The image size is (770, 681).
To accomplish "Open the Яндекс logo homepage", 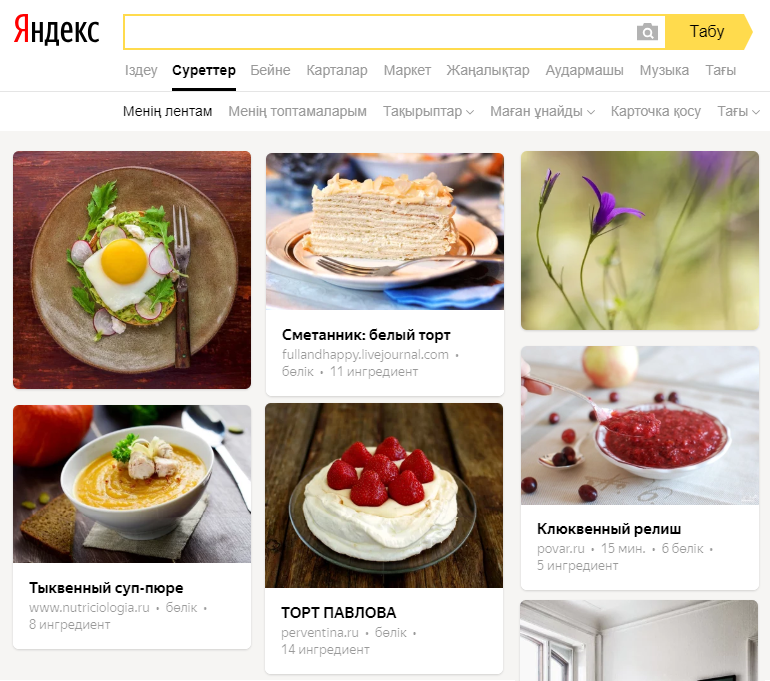I will (56, 29).
